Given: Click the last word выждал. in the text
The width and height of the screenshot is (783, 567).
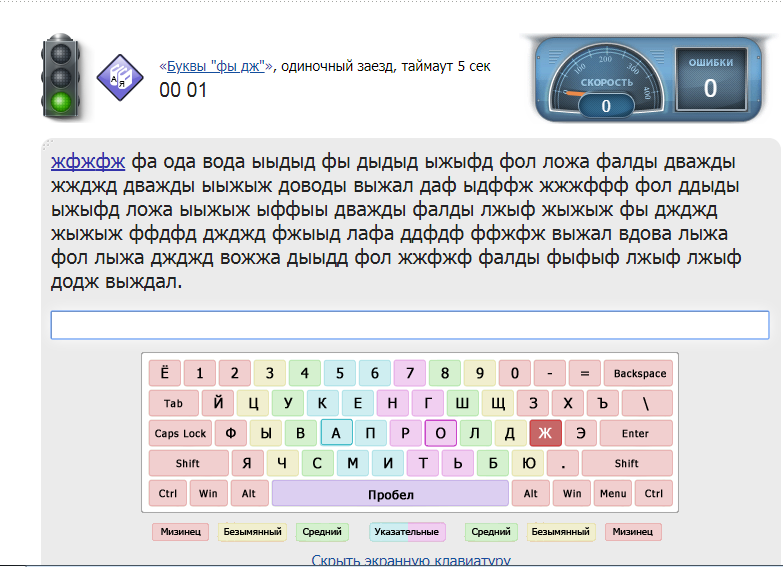Looking at the screenshot, I should (144, 282).
